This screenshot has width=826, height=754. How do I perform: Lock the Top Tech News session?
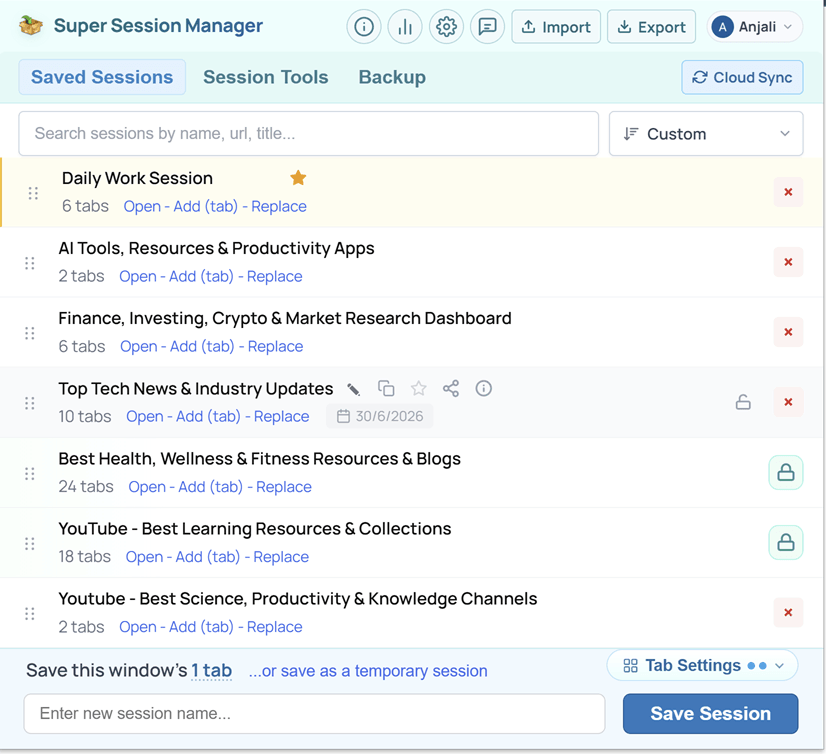click(743, 402)
